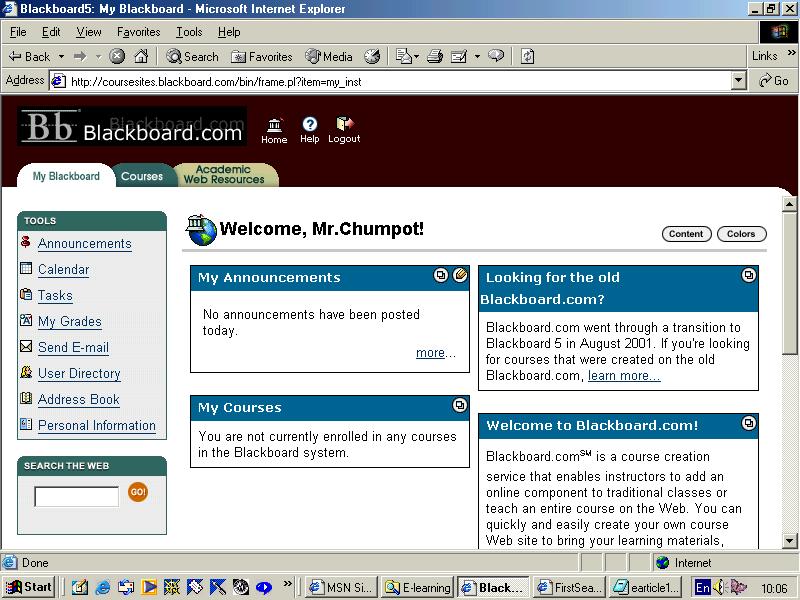
Task: Click the Blackboard.com logo
Action: 132,126
